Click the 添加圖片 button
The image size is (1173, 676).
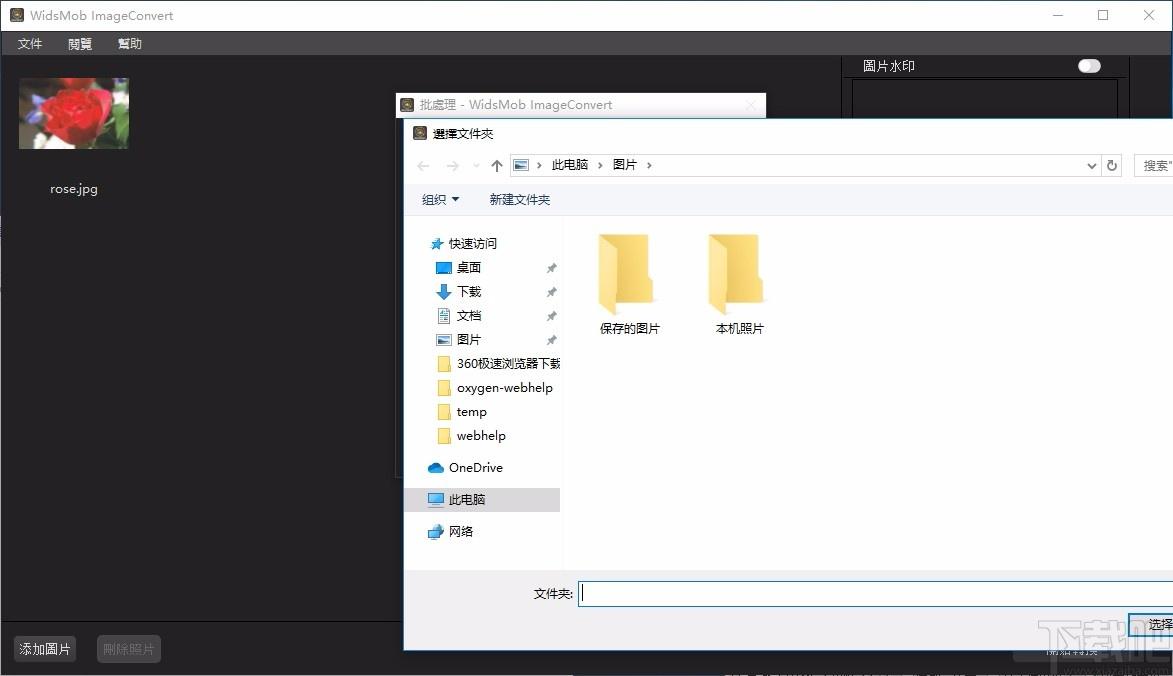45,648
